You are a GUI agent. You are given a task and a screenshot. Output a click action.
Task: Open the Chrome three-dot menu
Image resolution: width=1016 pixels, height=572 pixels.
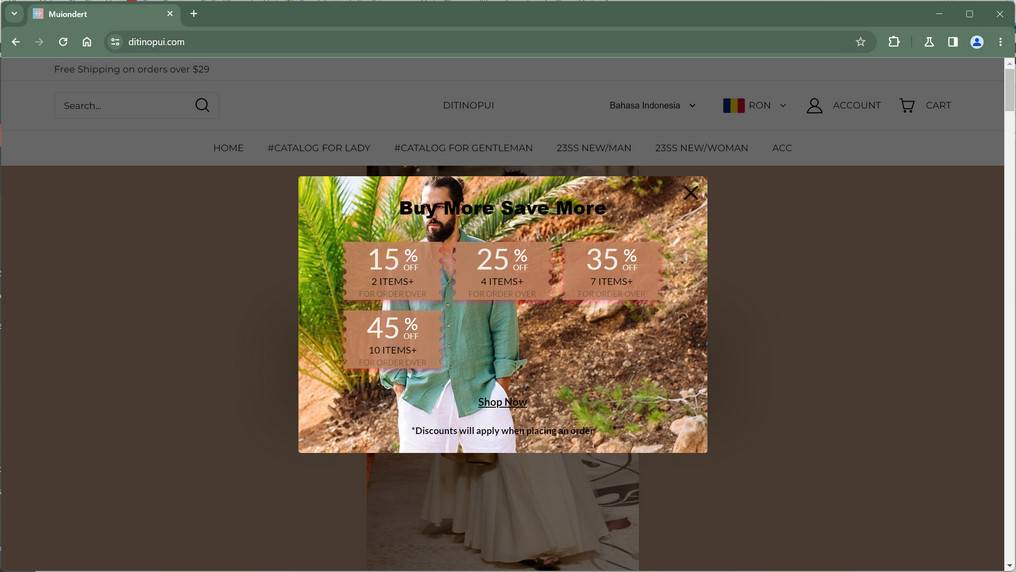pos(1000,41)
